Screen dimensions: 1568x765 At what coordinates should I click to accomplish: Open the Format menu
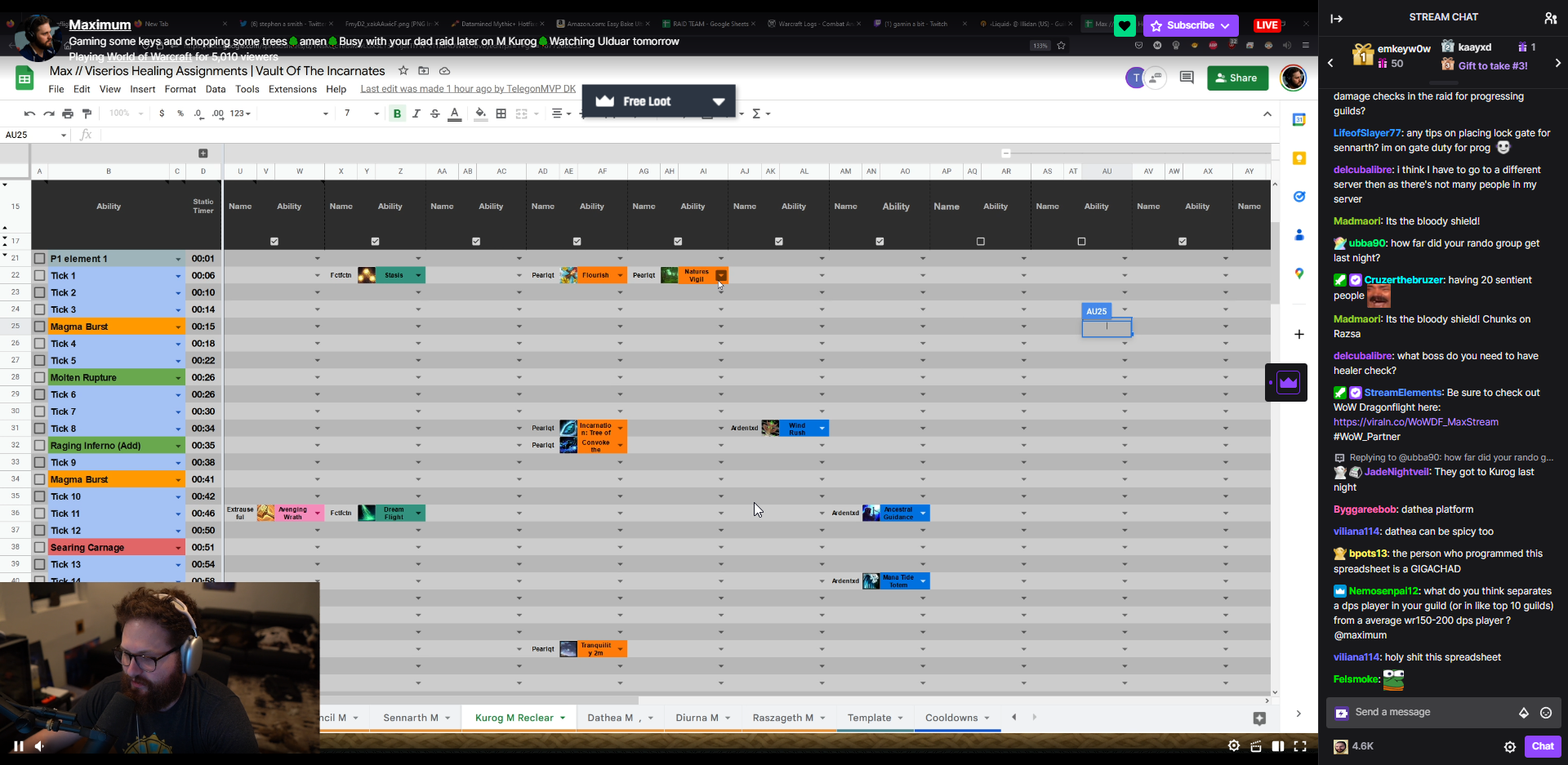coord(180,89)
